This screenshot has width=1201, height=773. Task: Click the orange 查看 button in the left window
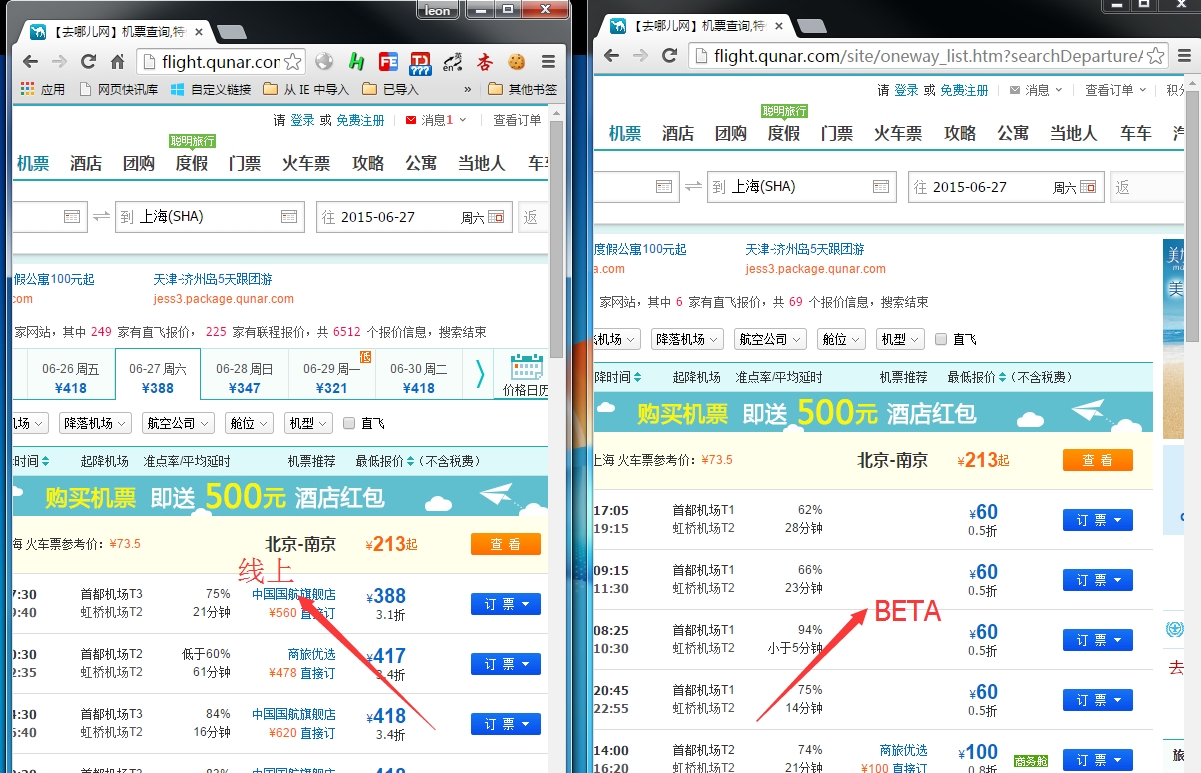pos(506,544)
